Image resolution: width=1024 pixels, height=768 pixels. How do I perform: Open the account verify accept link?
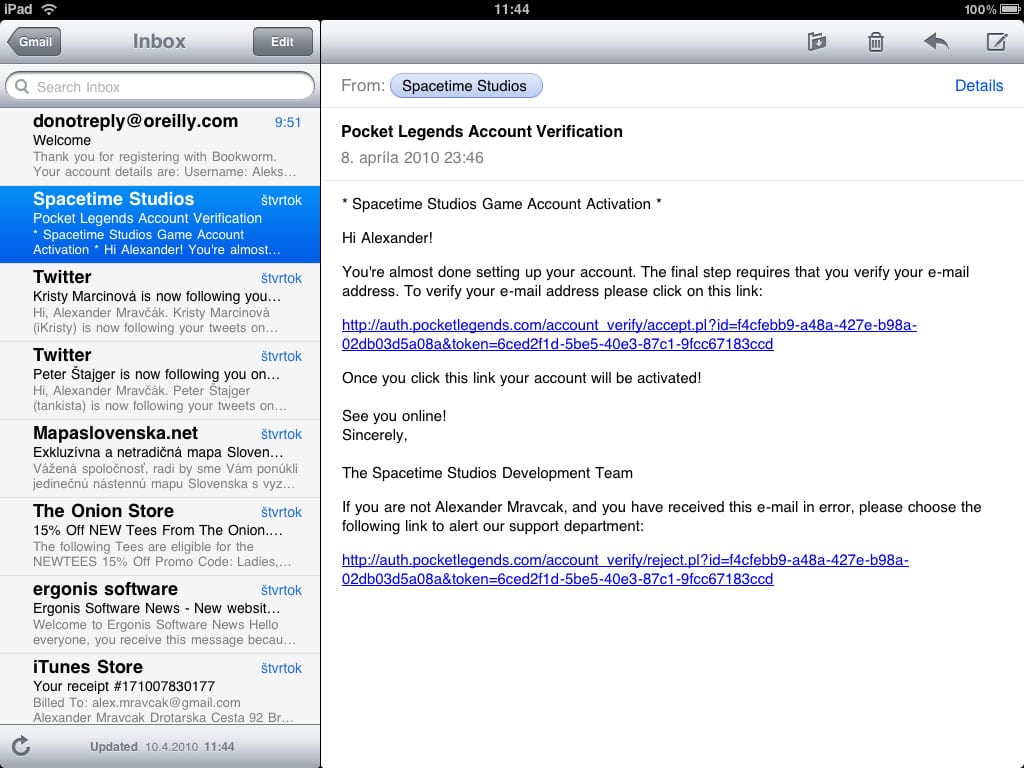[x=629, y=334]
